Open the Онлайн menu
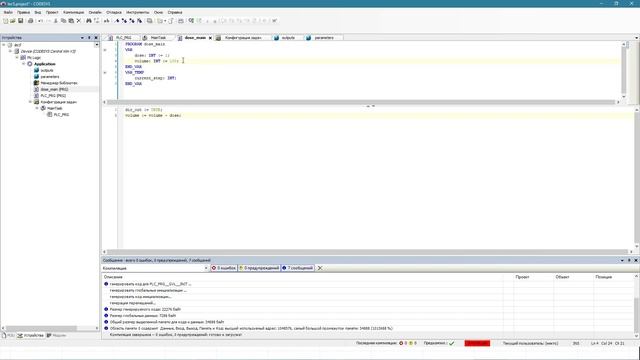The height and width of the screenshot is (360, 640). (95, 12)
